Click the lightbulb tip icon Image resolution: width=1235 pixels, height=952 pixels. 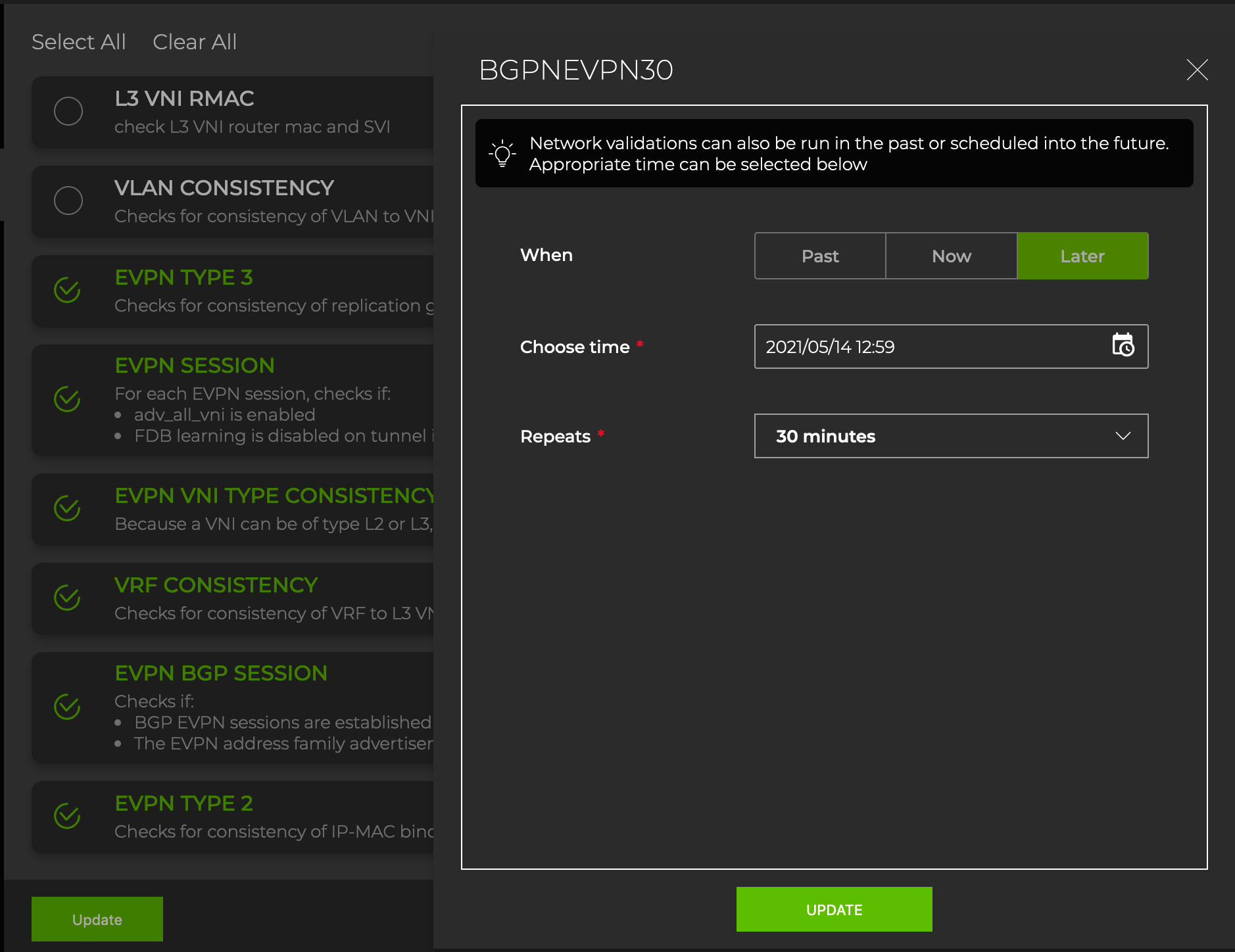(502, 153)
